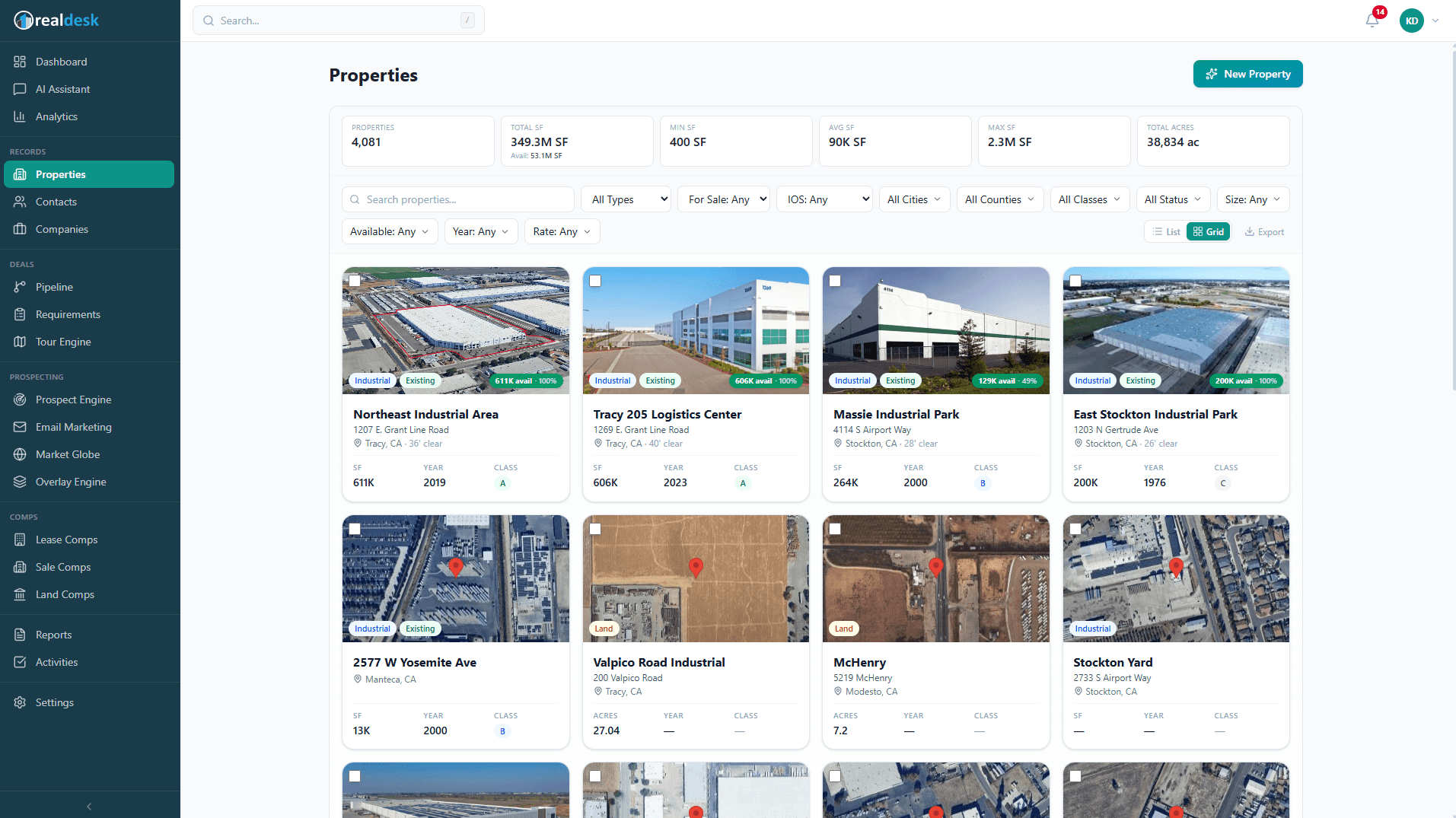Switch to List view

(1166, 232)
